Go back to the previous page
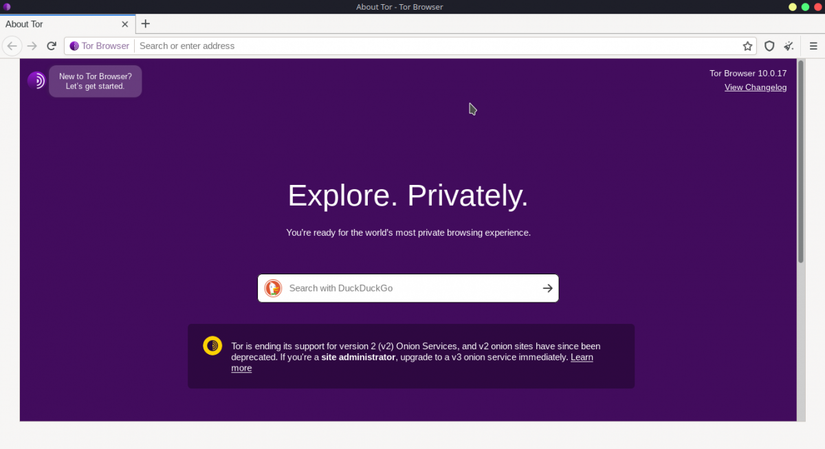Viewport: 825px width, 449px height. pos(12,46)
